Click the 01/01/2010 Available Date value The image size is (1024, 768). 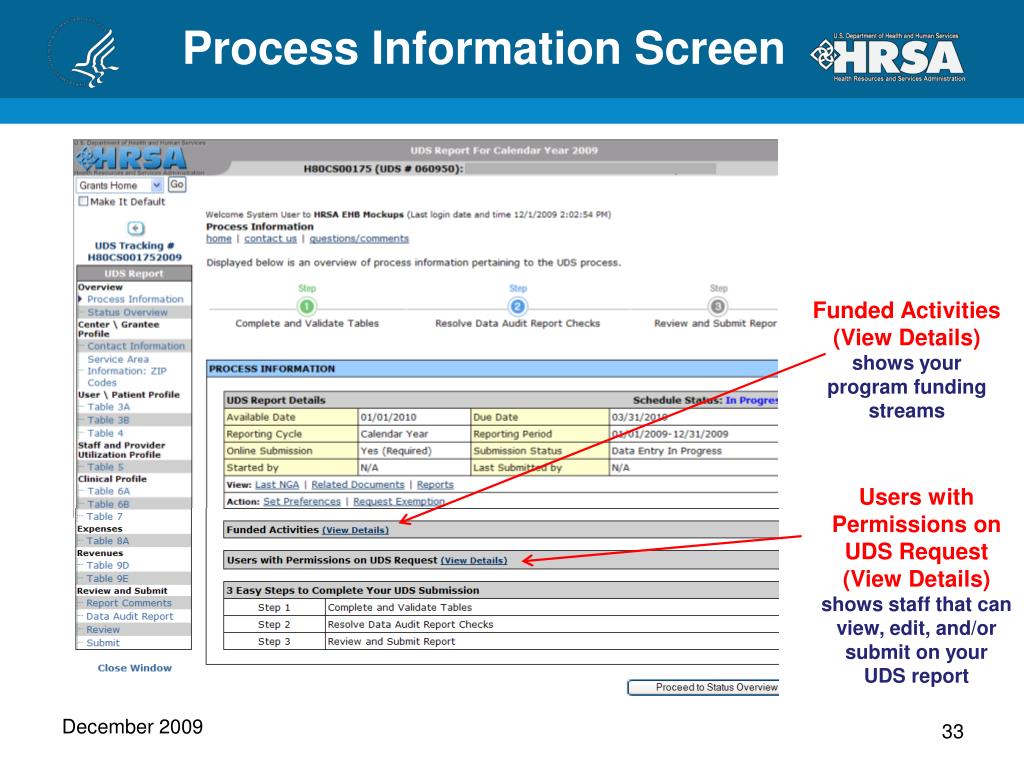click(415, 417)
